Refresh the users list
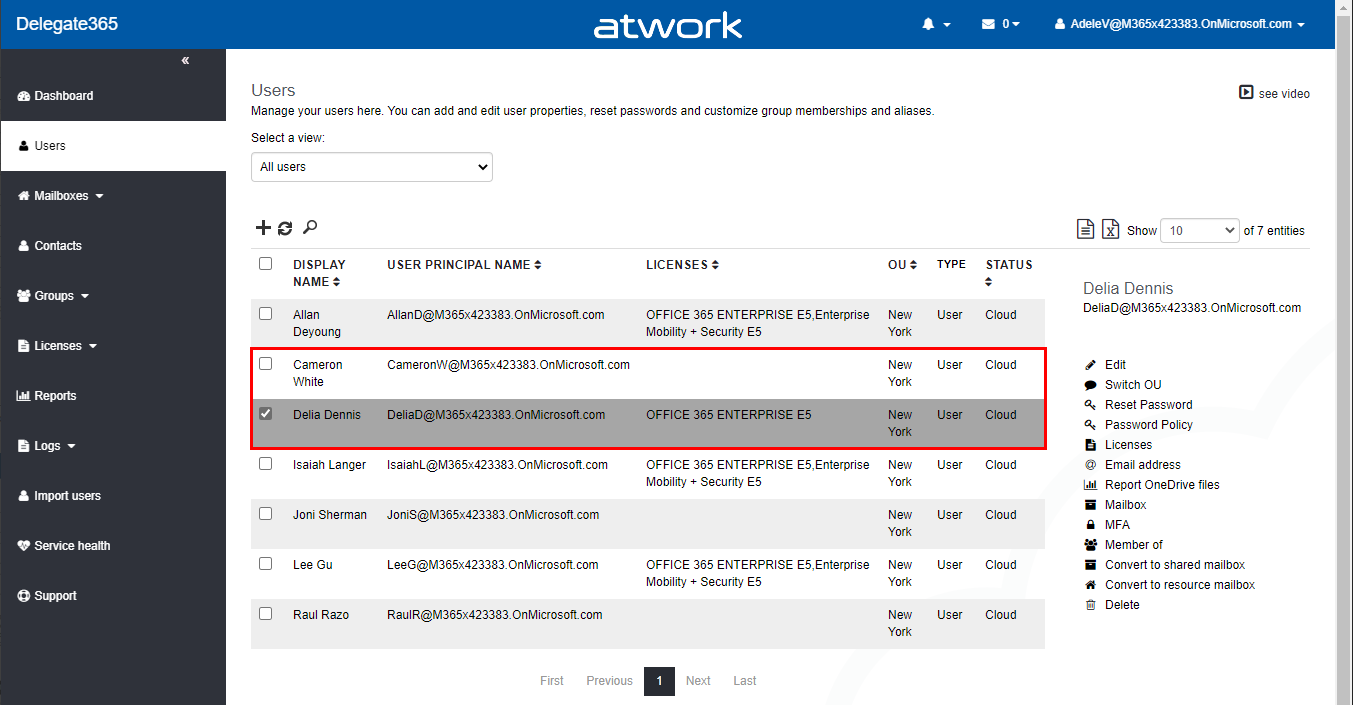1353x705 pixels. point(285,228)
